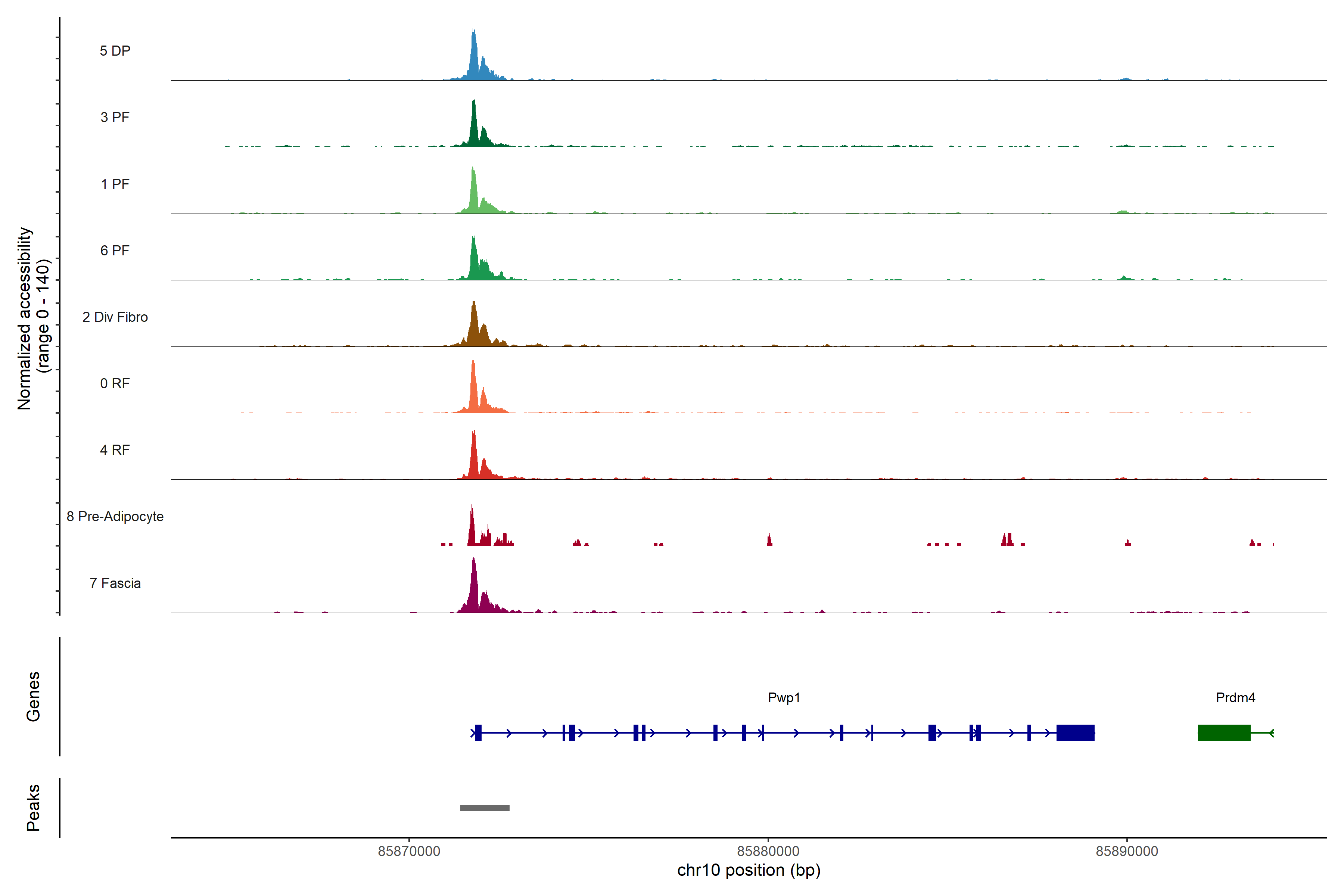Click the 3 PF track label

115,117
